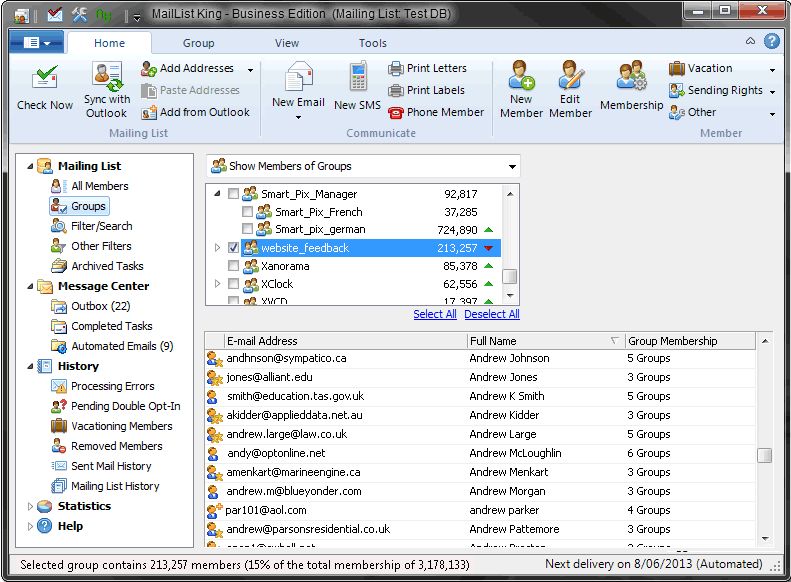Switch to the Home ribbon tab

[109, 43]
